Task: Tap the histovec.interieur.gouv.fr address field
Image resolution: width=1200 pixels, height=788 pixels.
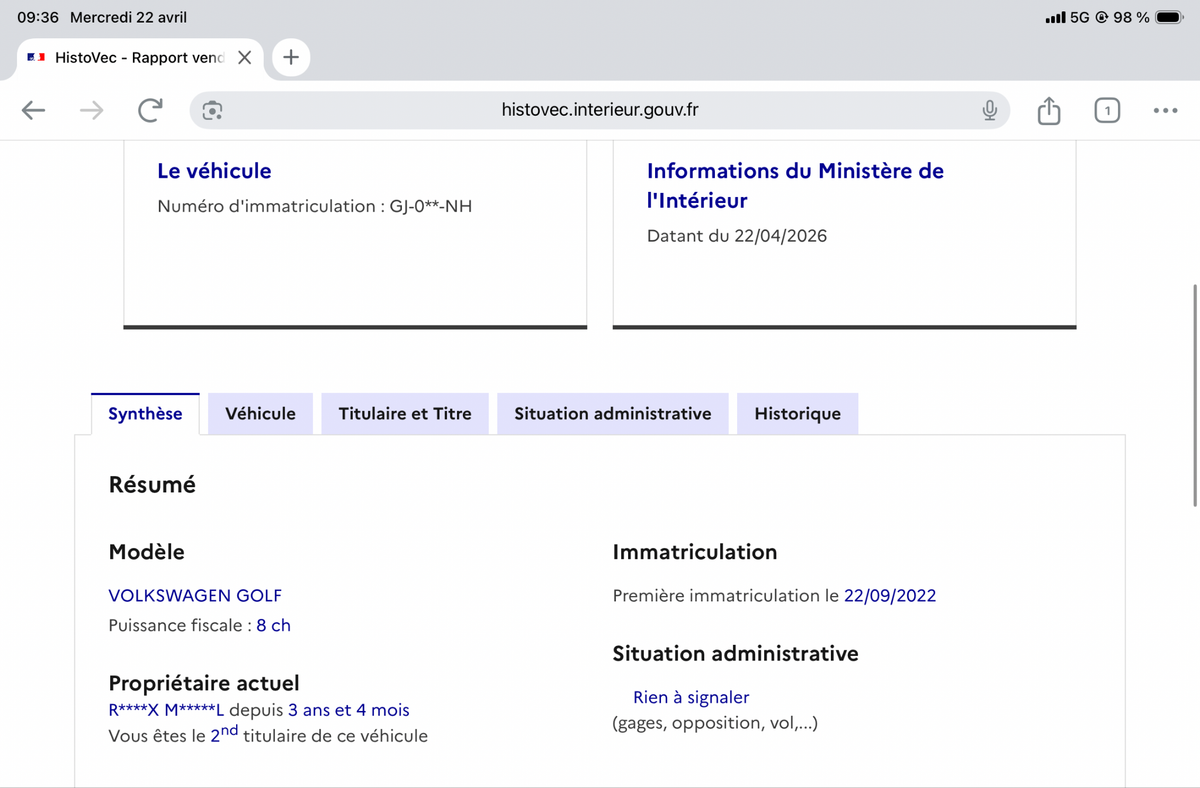Action: click(600, 110)
